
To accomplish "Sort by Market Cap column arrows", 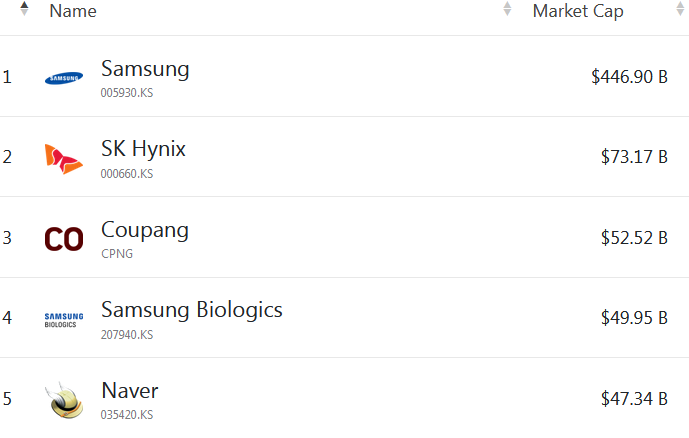I will [680, 10].
